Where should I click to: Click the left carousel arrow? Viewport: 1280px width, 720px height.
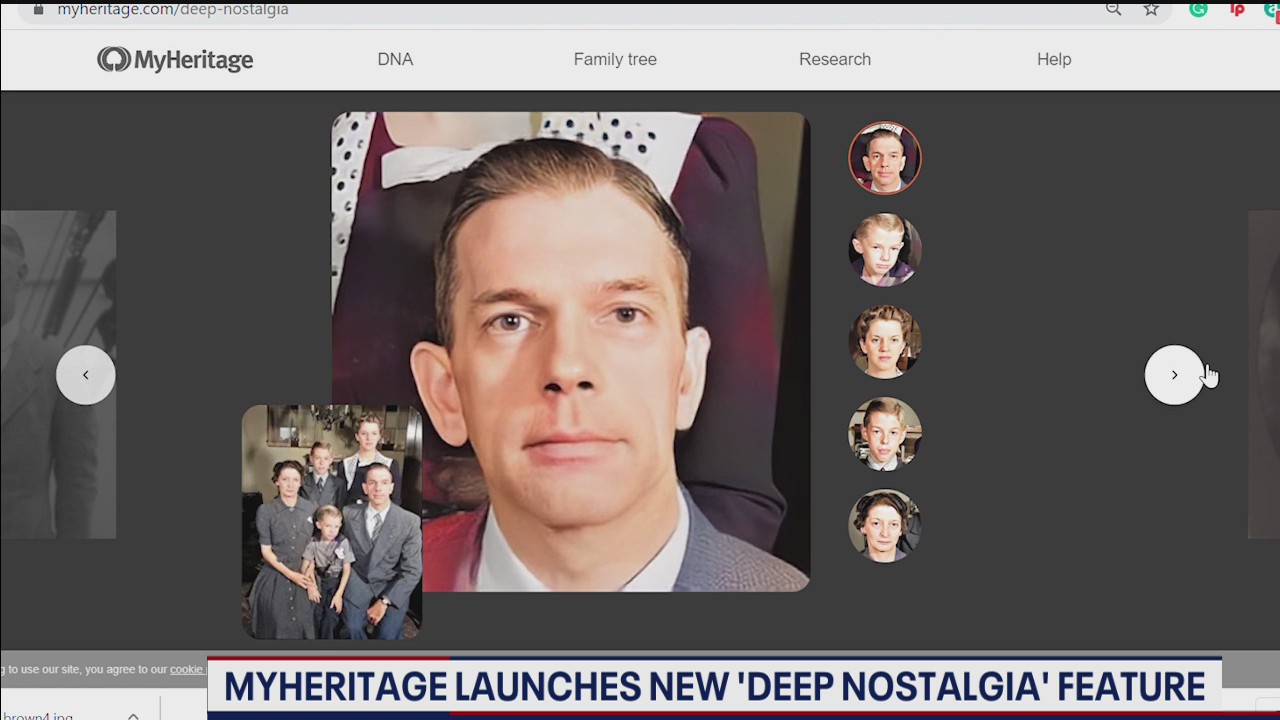click(85, 375)
